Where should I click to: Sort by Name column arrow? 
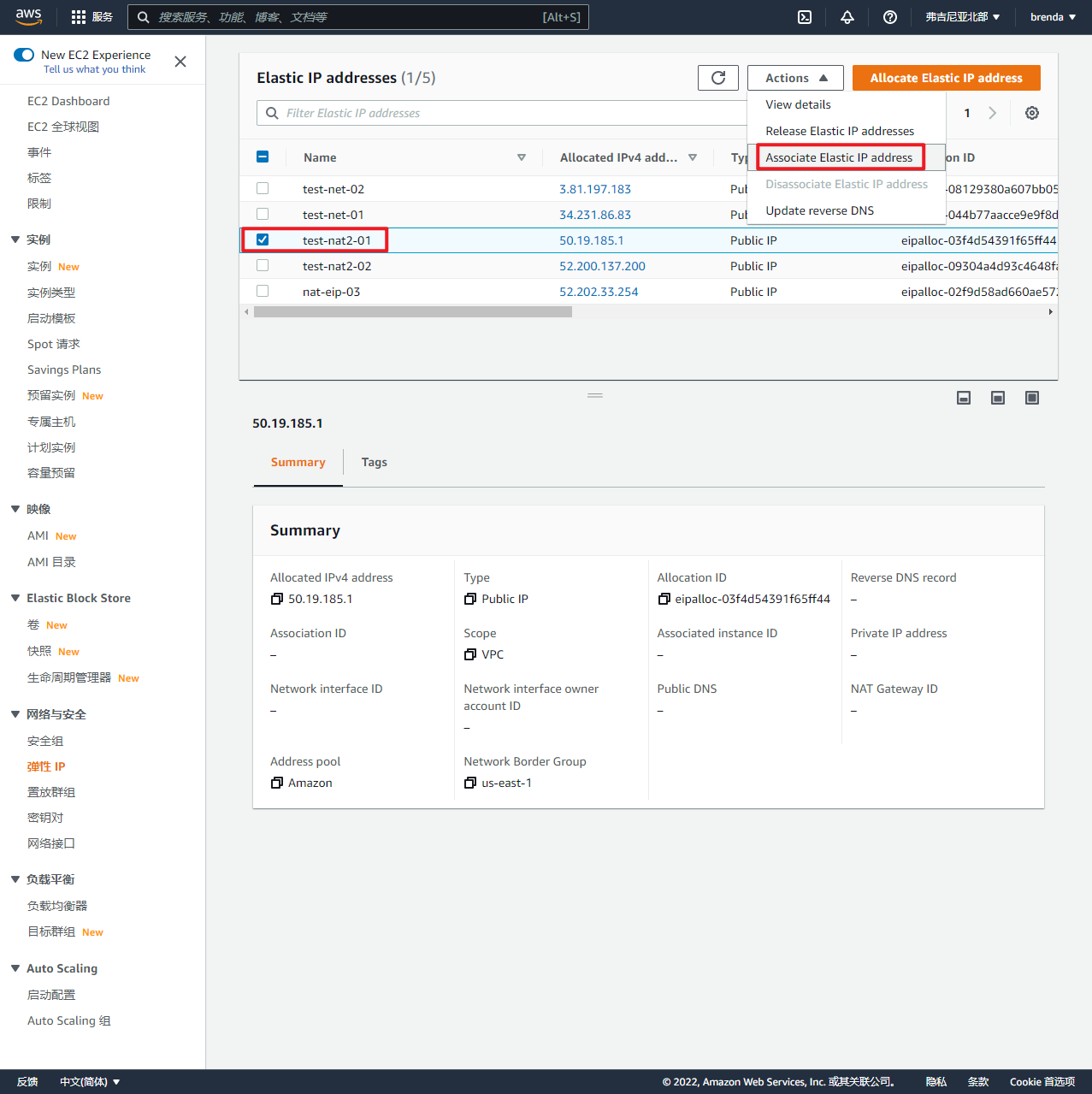522,157
